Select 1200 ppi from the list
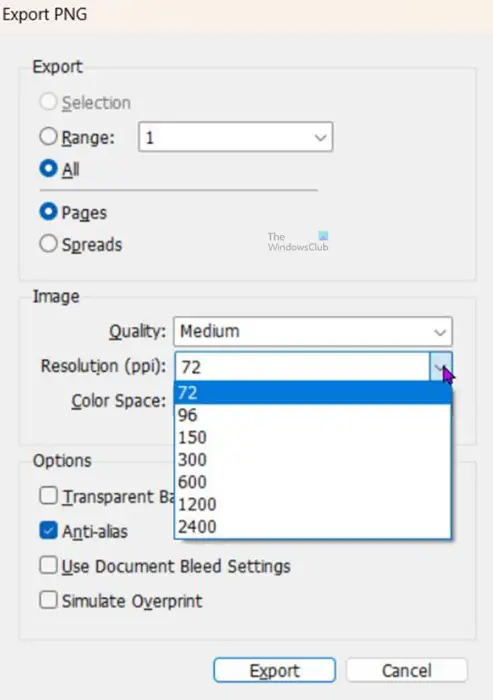The width and height of the screenshot is (493, 700). (x=313, y=504)
